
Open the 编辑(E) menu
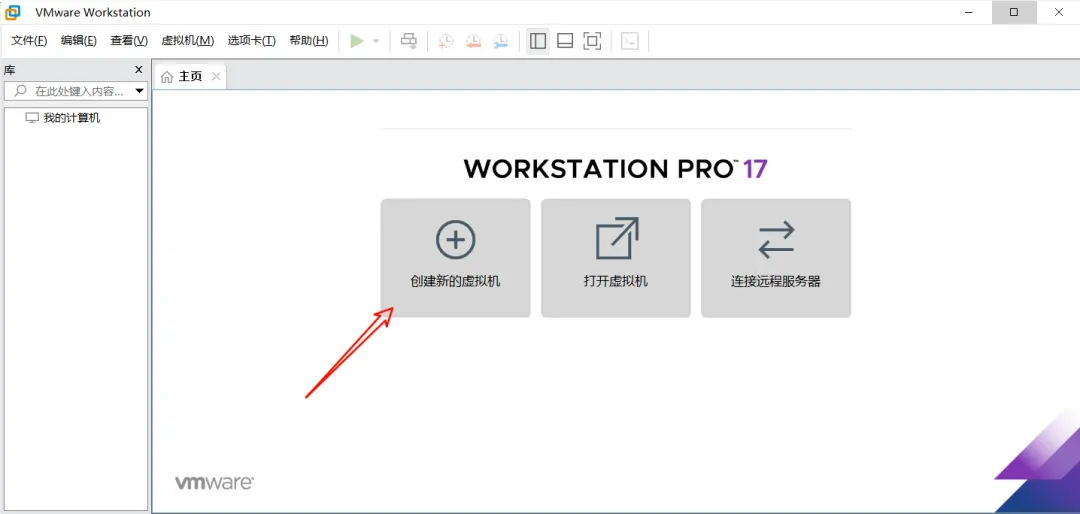[79, 41]
